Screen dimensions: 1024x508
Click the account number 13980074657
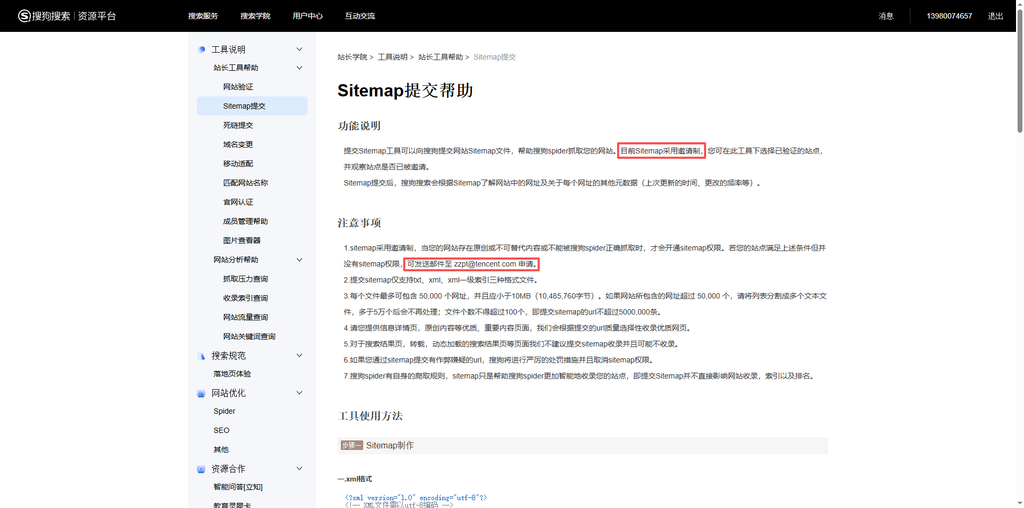click(949, 16)
